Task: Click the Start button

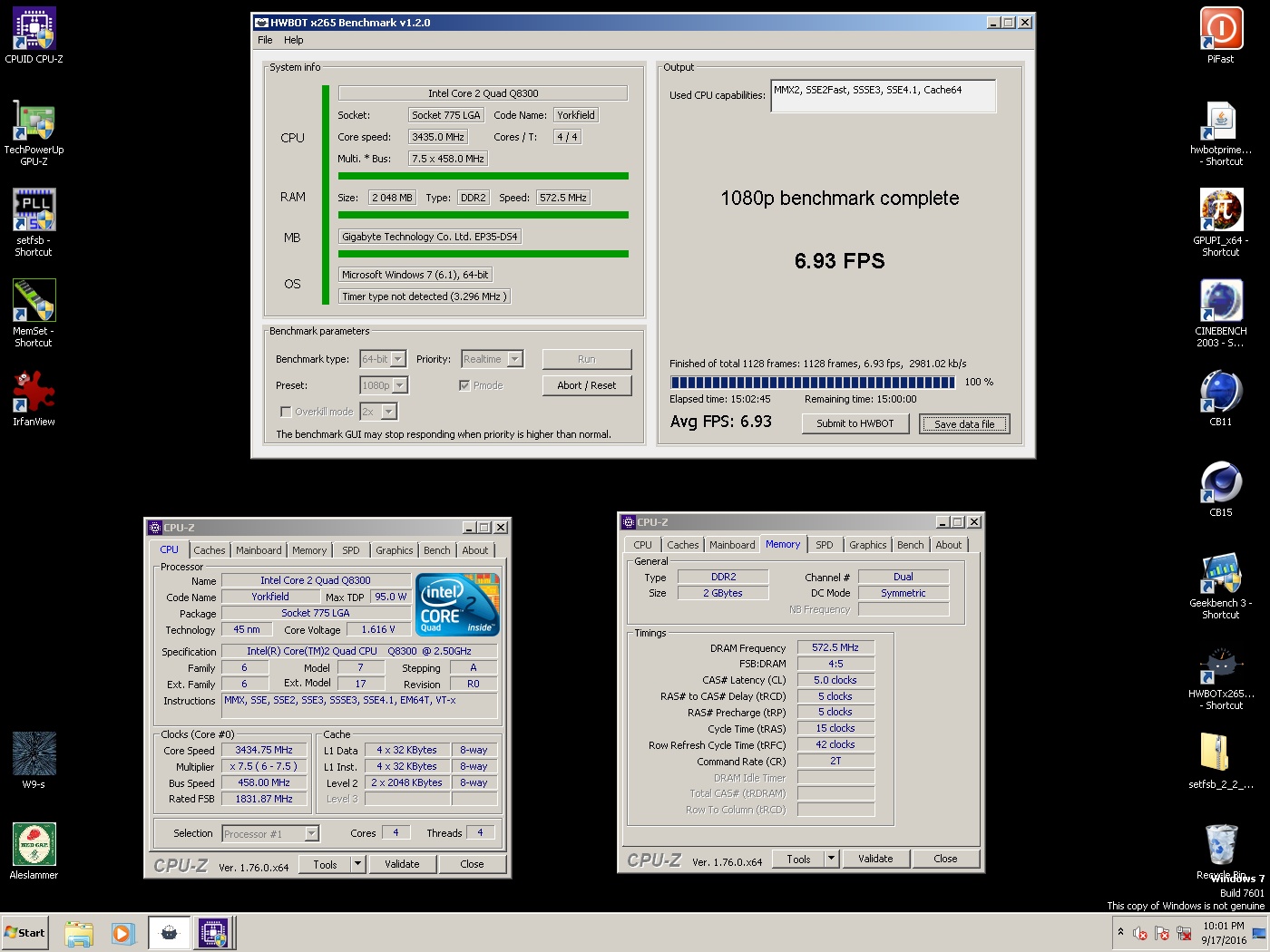Action: pyautogui.click(x=25, y=933)
